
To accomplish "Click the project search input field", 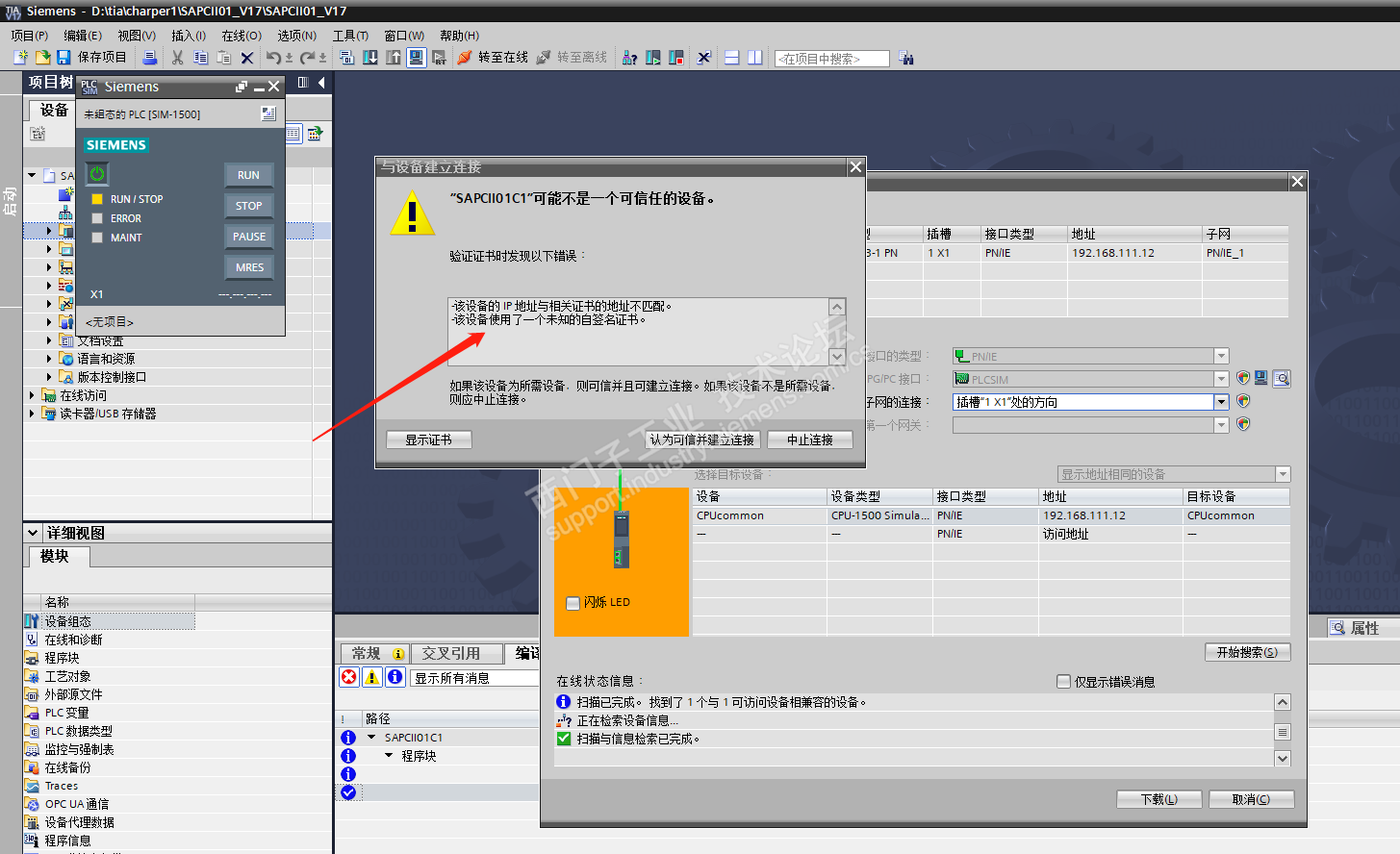I will pos(832,59).
